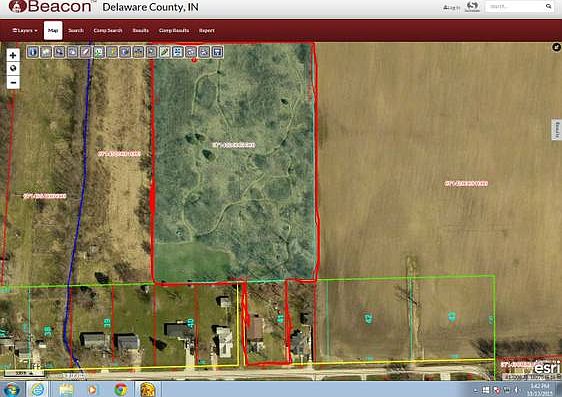Open the Comp Search tab
Screen dimensions: 562x397
pos(108,30)
